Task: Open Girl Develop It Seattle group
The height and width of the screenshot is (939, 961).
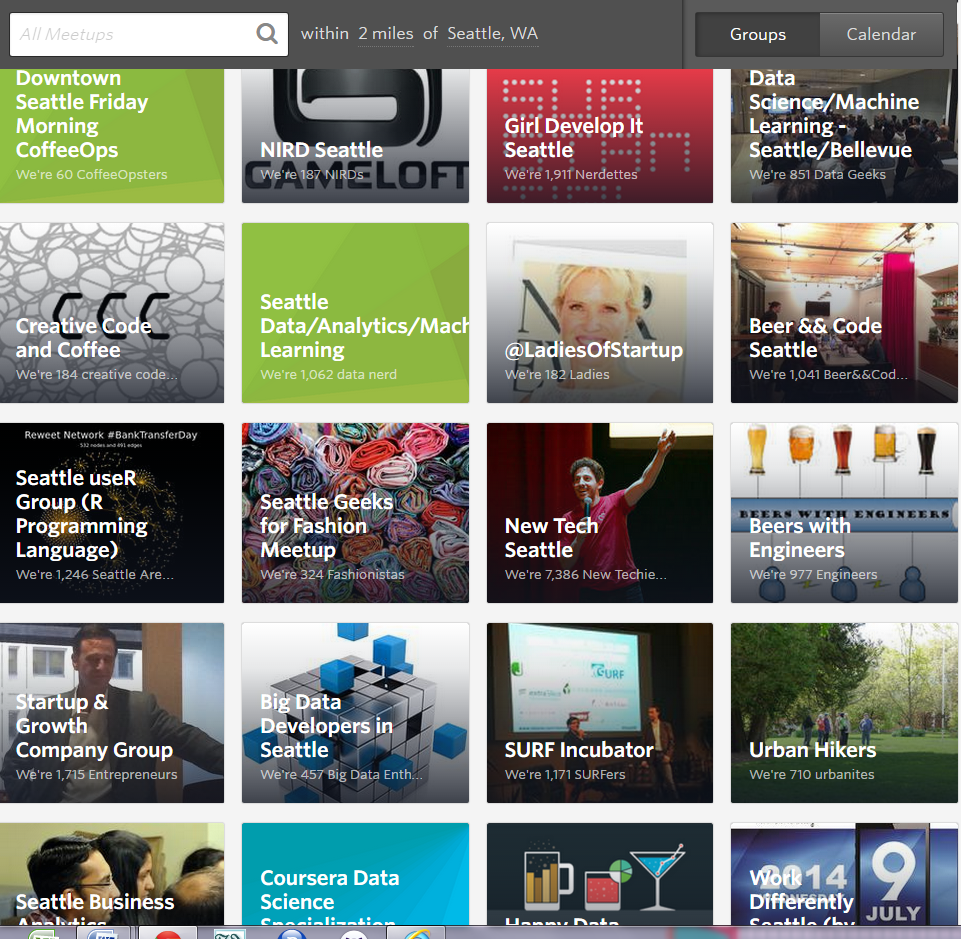Action: point(599,135)
